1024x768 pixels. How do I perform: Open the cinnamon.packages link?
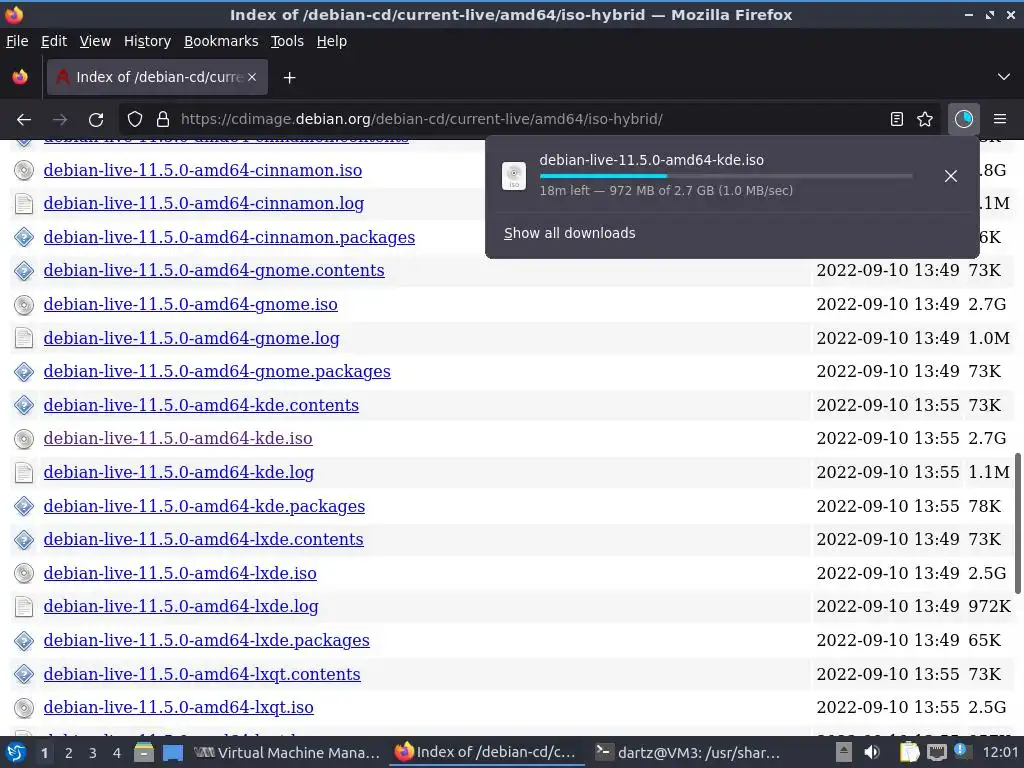[229, 237]
